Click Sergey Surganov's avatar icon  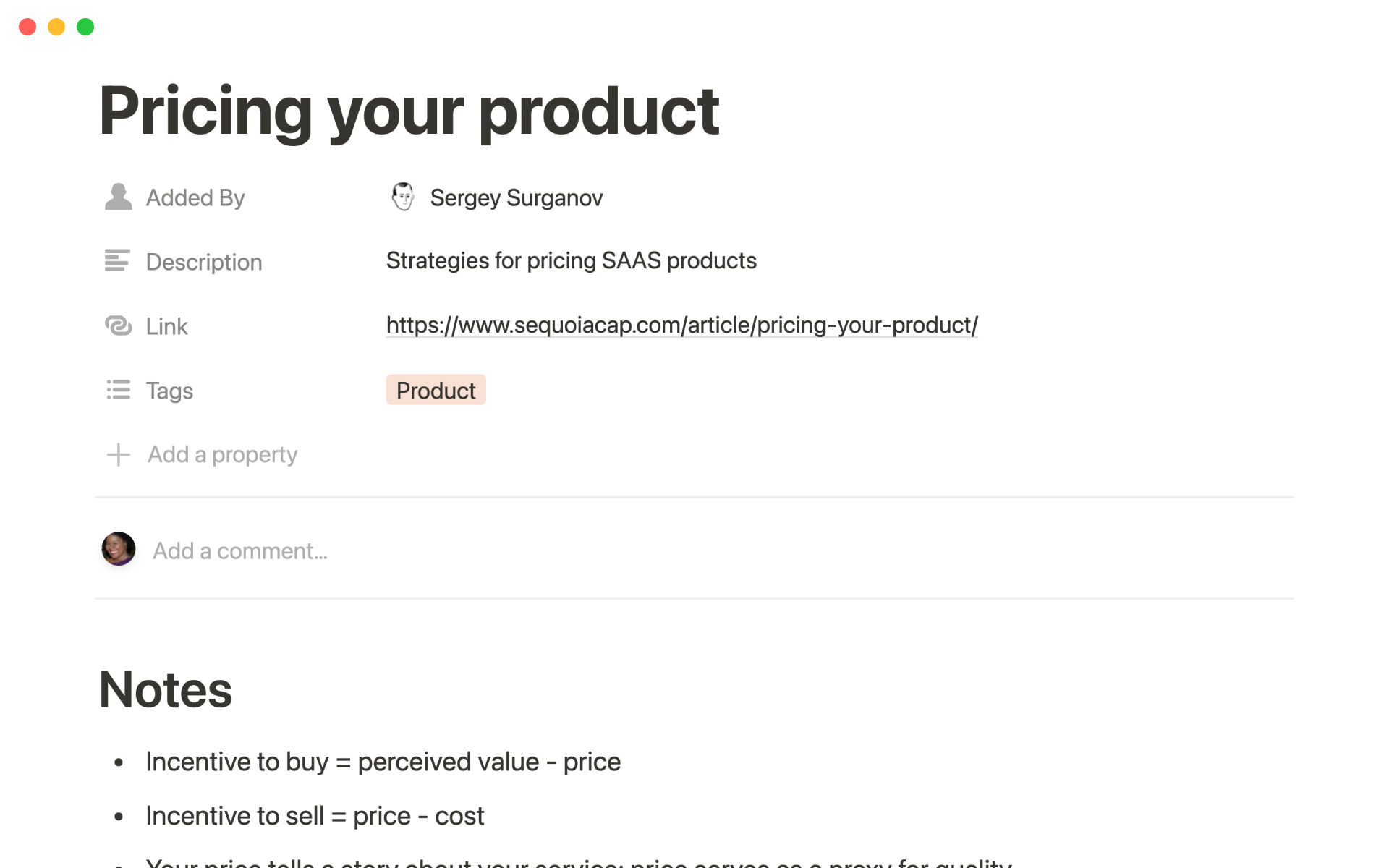pyautogui.click(x=402, y=197)
